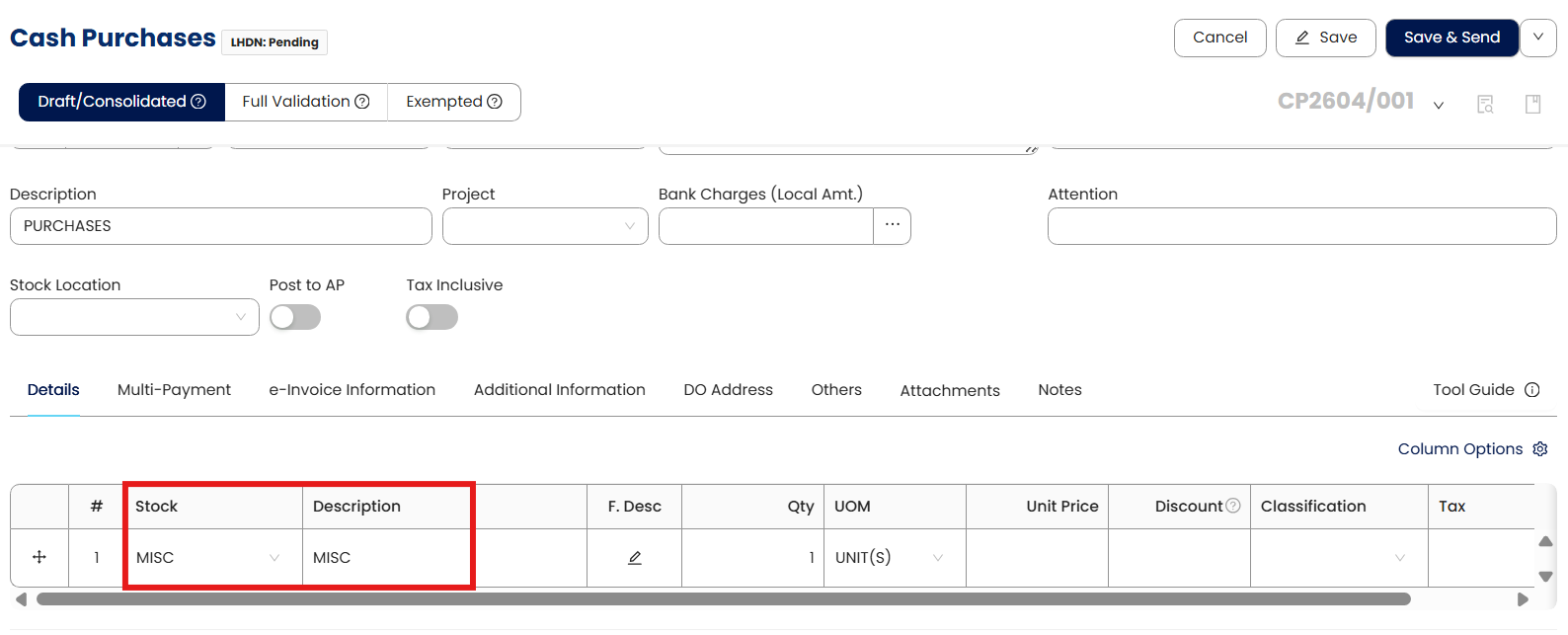Switch to the Multi-Payment tab
The height and width of the screenshot is (635, 1568).
174,390
